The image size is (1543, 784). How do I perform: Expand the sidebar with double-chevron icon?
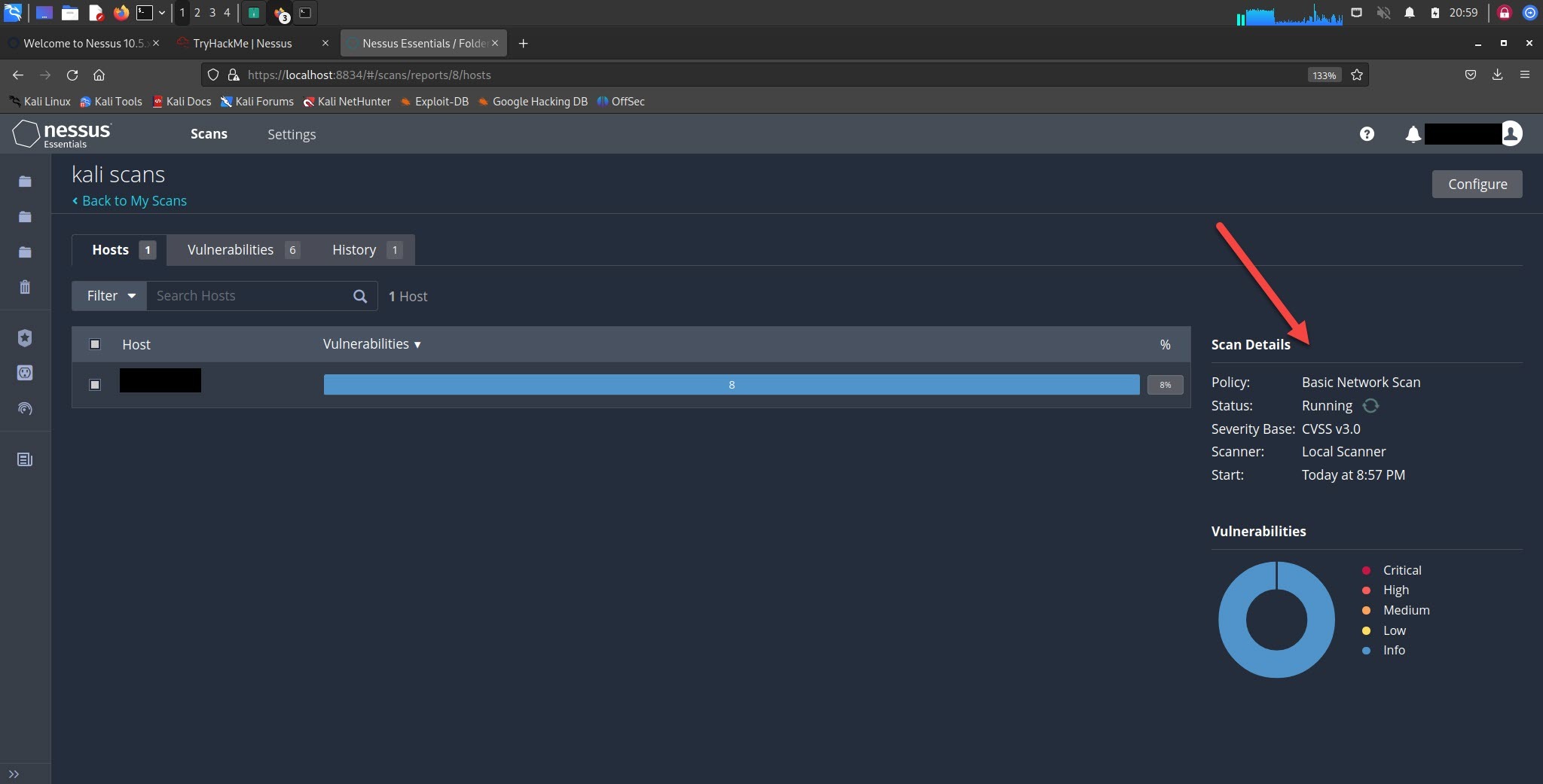(x=14, y=773)
